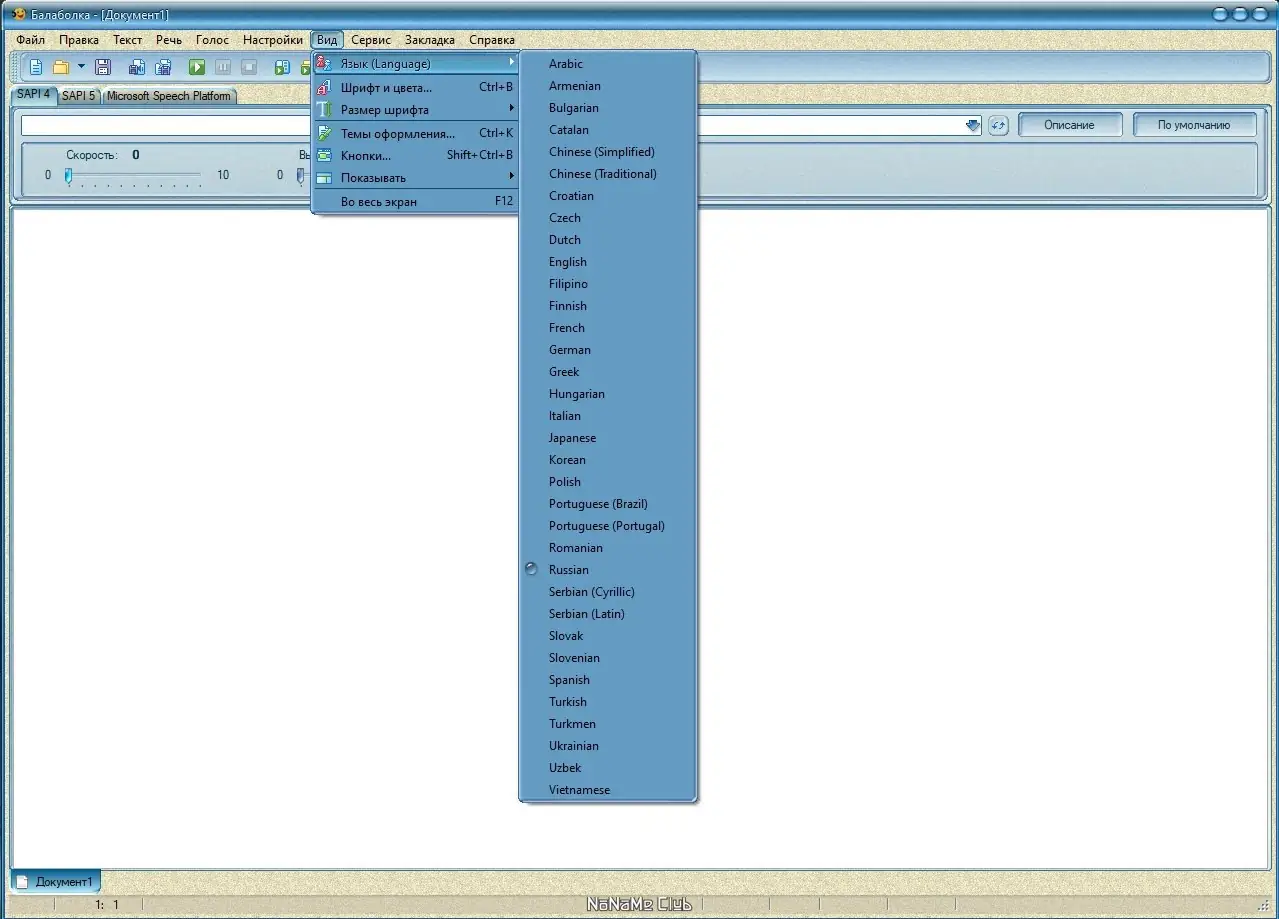The height and width of the screenshot is (919, 1279).
Task: Switch to Microsoft Speech Platform tab
Action: pos(168,96)
